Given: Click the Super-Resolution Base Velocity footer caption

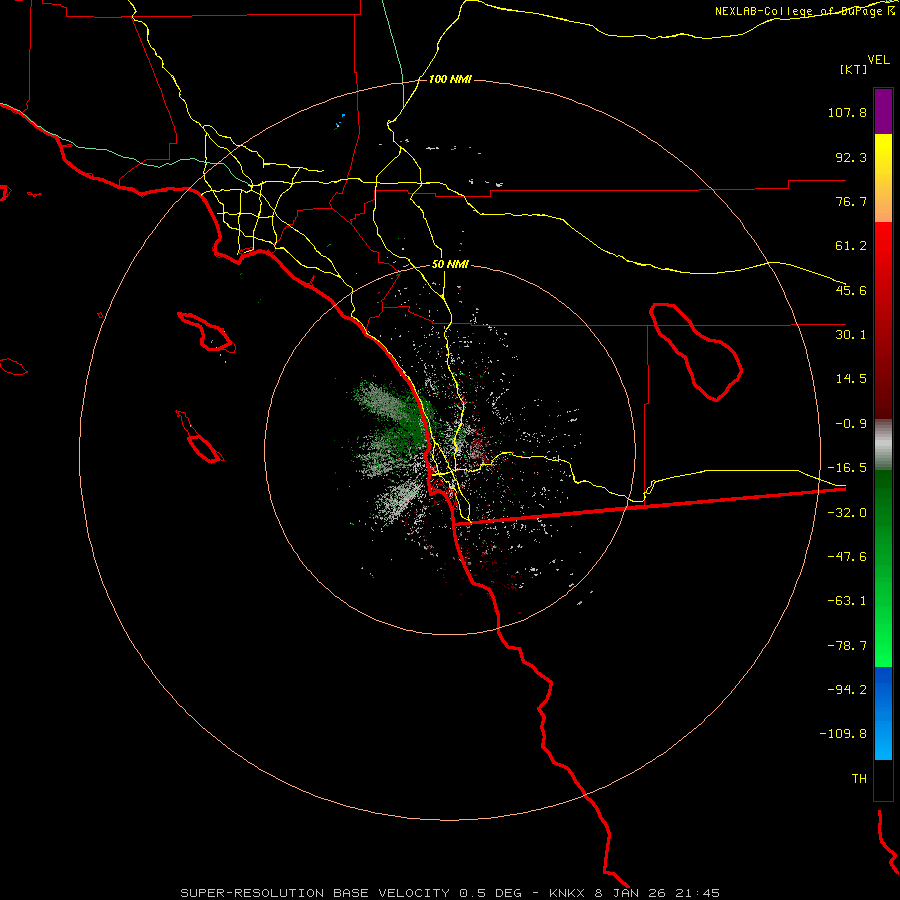Looking at the screenshot, I should [x=449, y=893].
